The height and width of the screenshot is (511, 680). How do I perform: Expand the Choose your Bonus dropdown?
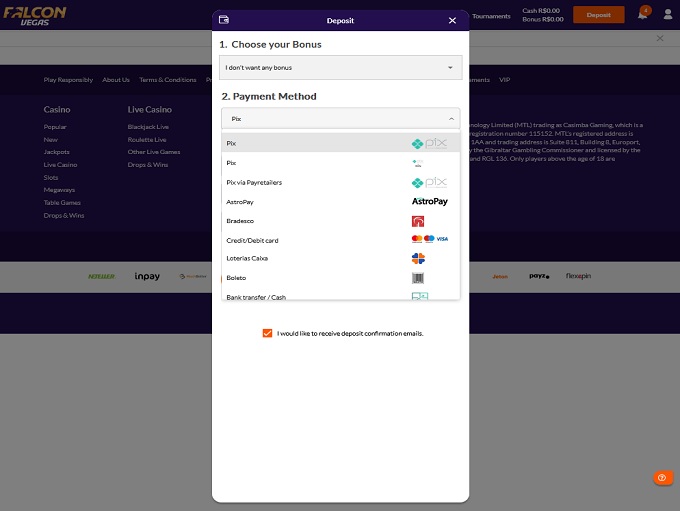[x=340, y=68]
